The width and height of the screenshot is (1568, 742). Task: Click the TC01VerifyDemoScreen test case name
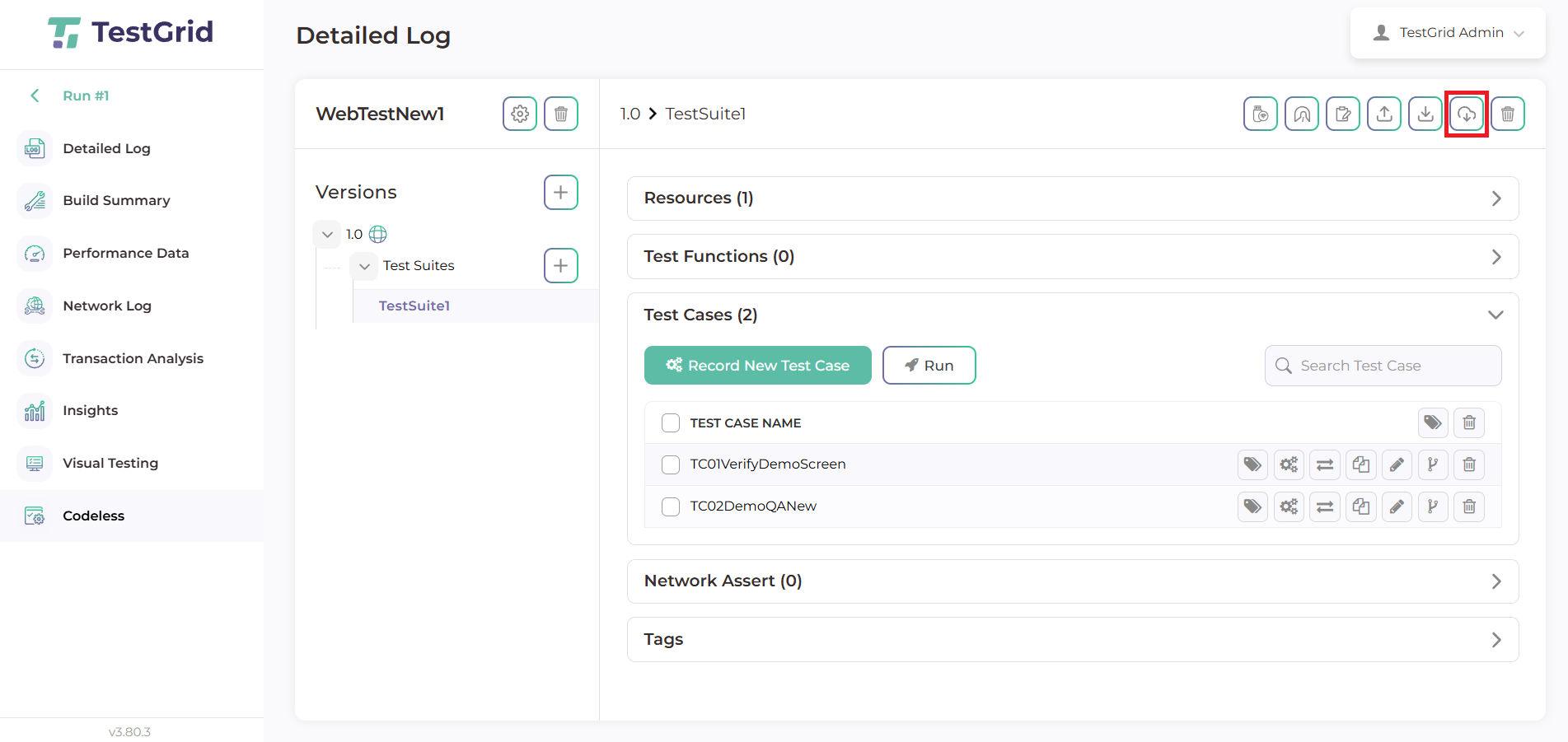click(x=768, y=464)
